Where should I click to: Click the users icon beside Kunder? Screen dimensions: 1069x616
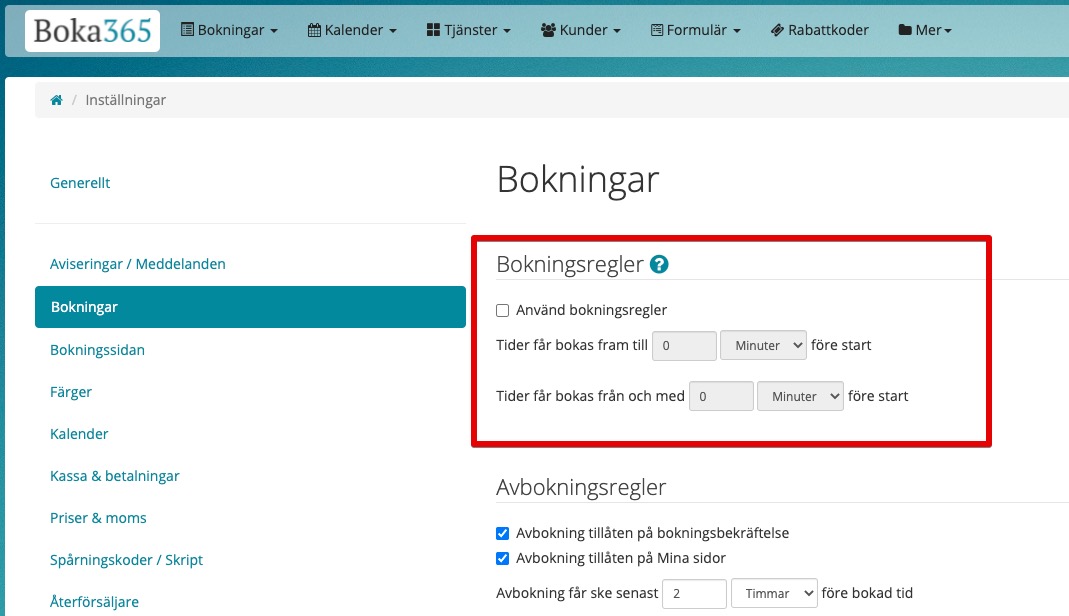pos(547,29)
